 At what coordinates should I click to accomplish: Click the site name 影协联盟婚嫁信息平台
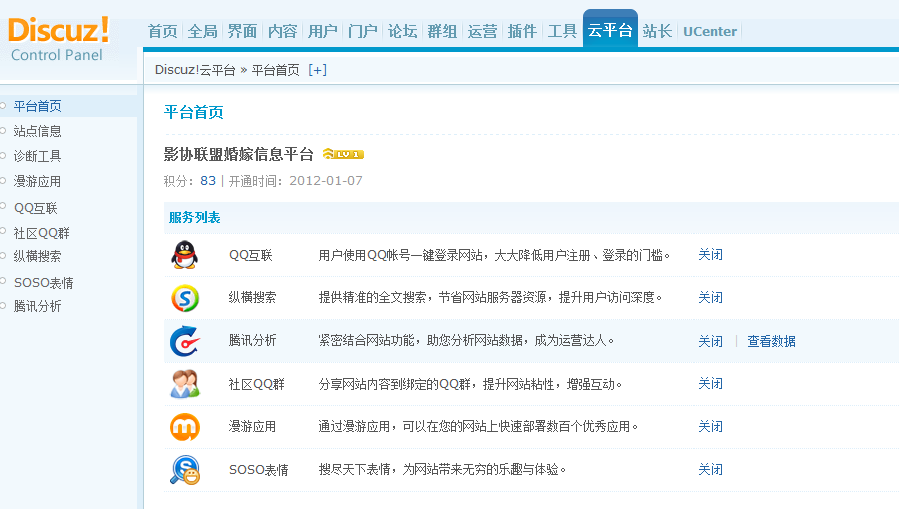point(239,154)
